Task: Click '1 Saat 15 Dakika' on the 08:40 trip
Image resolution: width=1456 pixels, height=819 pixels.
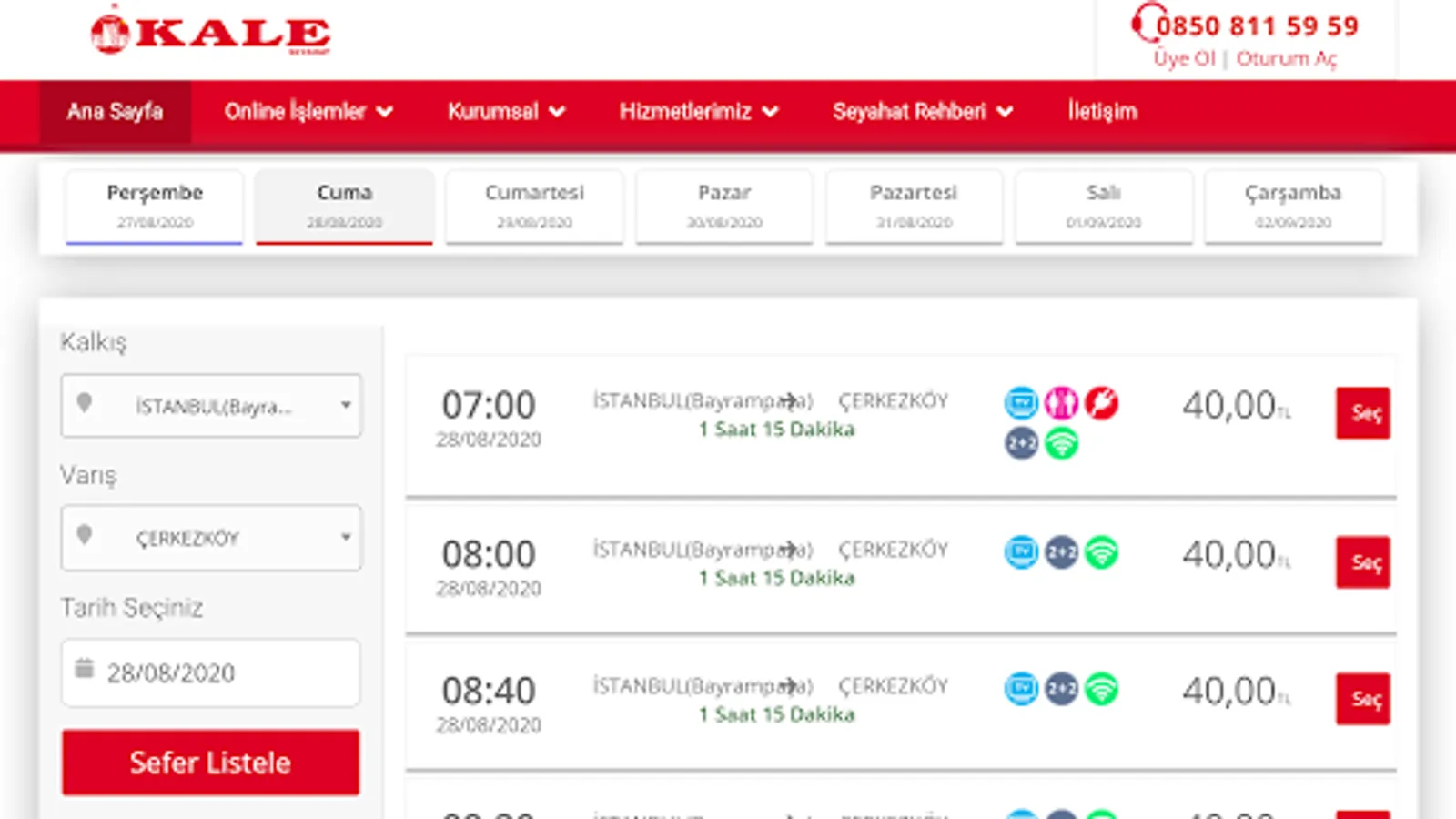Action: coord(776,715)
